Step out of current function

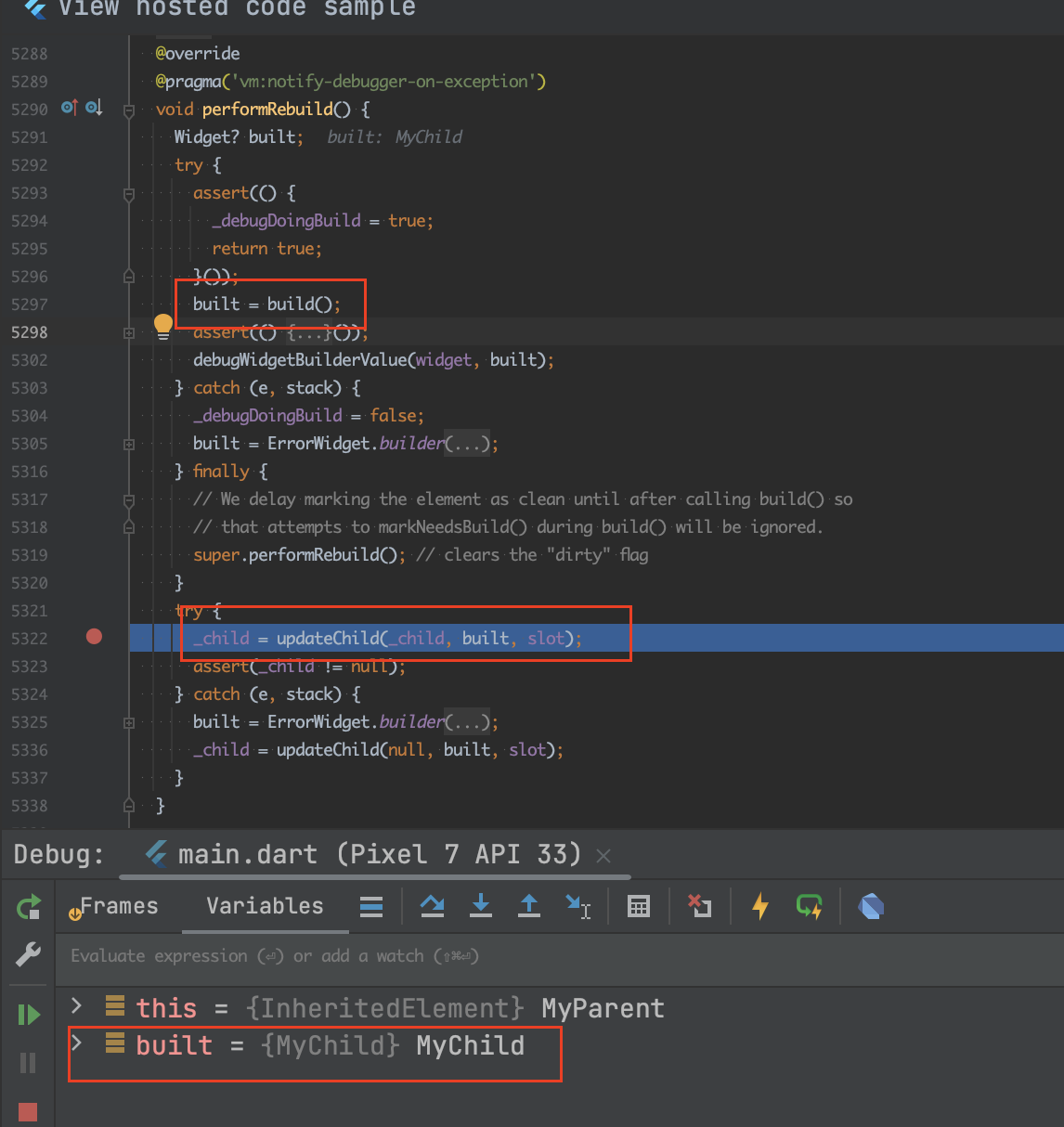pyautogui.click(x=529, y=906)
